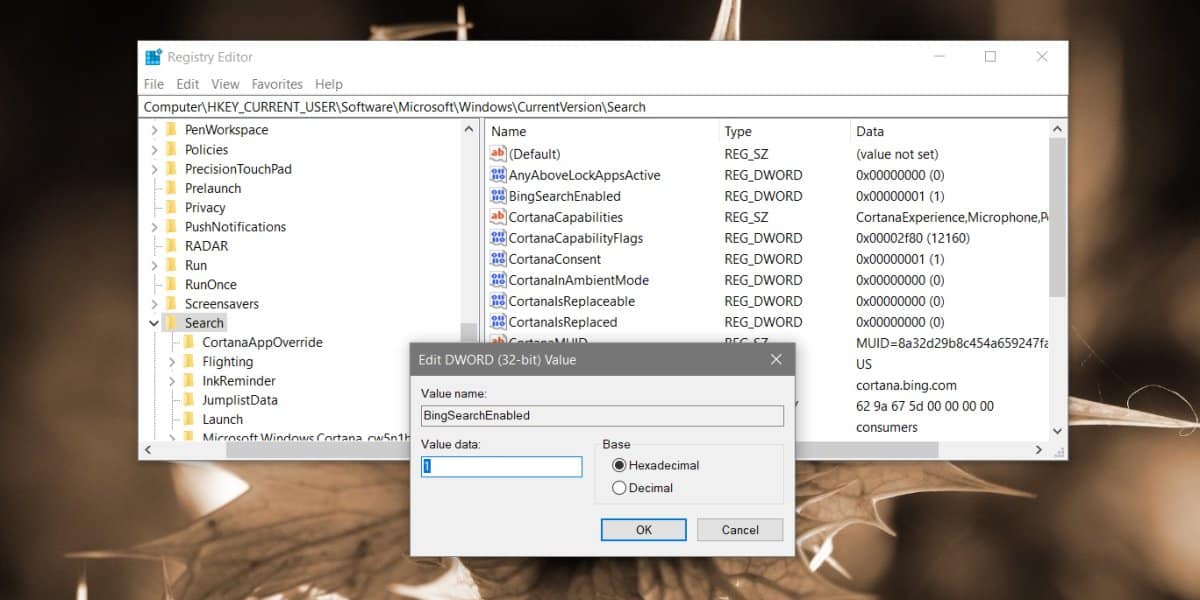Click the CortanaAppOverride folder icon

188,342
